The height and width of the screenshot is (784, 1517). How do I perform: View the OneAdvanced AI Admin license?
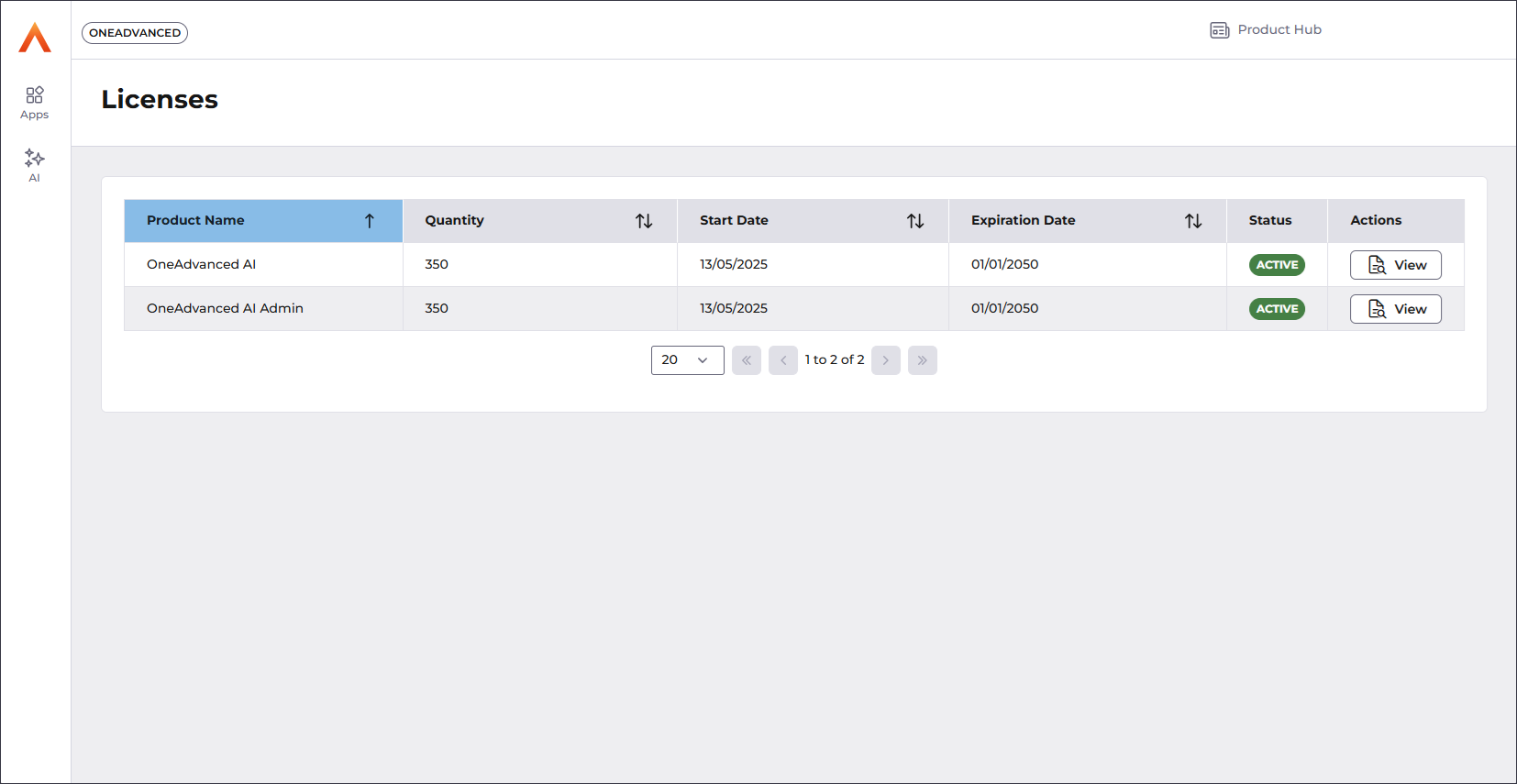click(1395, 309)
